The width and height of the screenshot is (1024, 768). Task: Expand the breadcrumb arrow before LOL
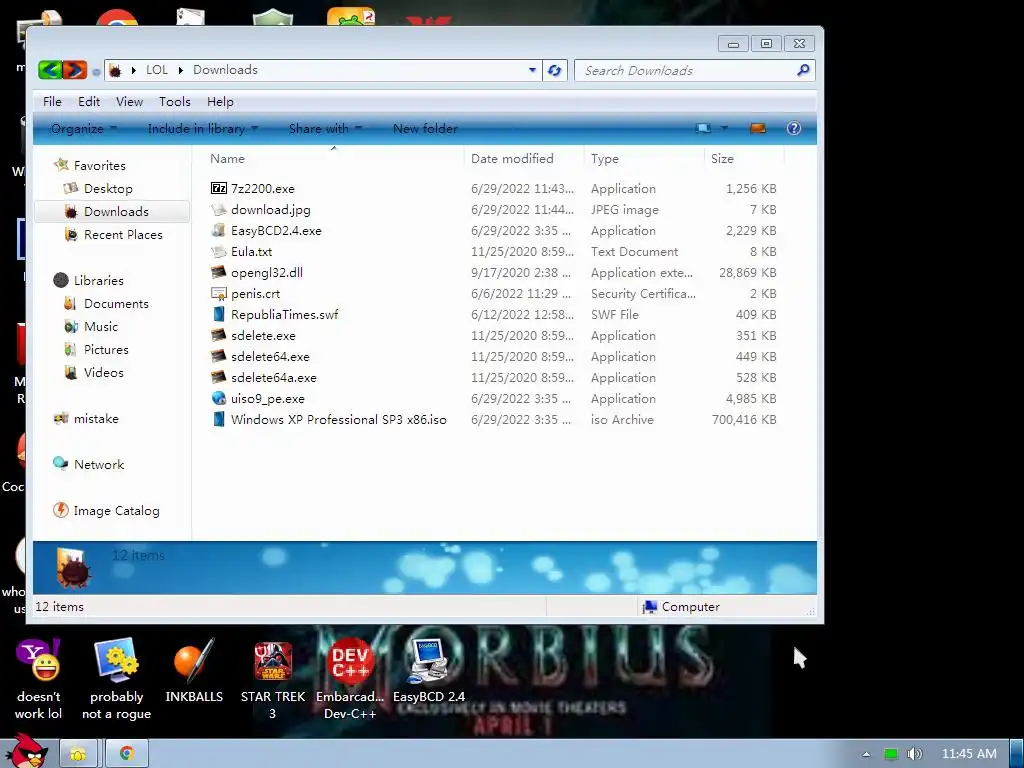133,70
